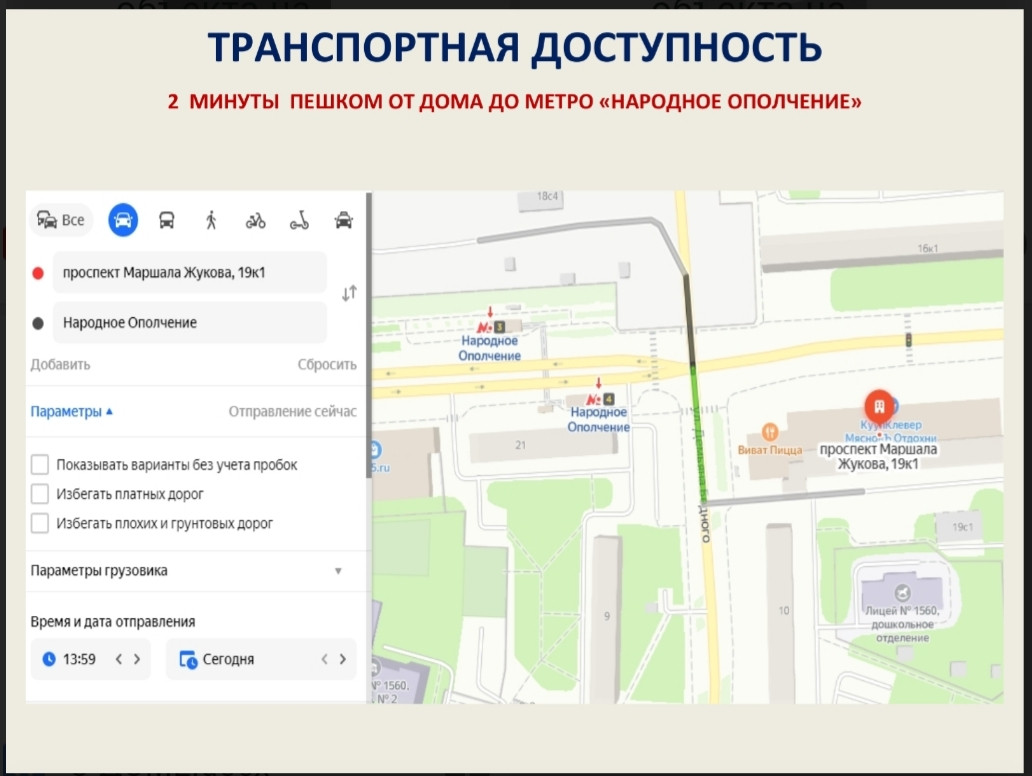
Task: Click building label '21' on the map
Action: pos(521,445)
